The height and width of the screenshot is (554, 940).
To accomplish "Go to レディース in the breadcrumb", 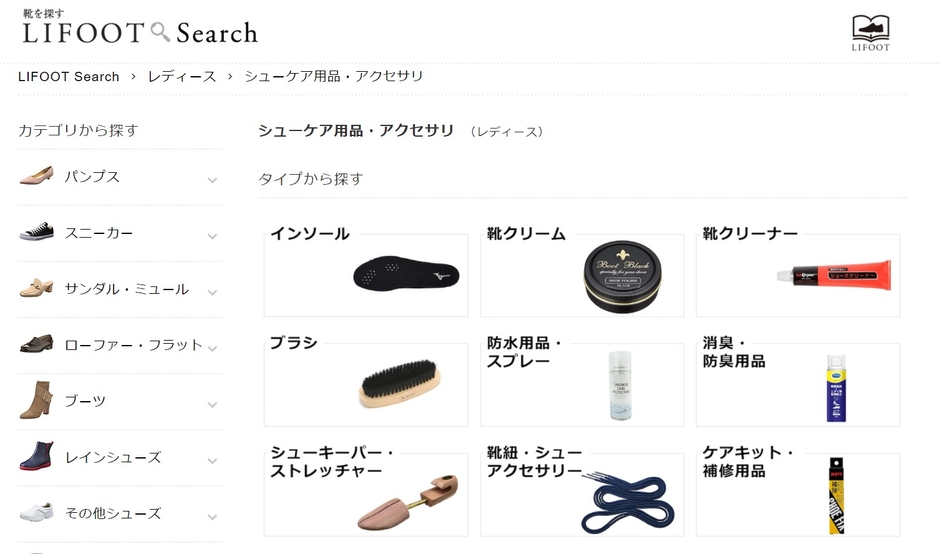I will click(182, 77).
